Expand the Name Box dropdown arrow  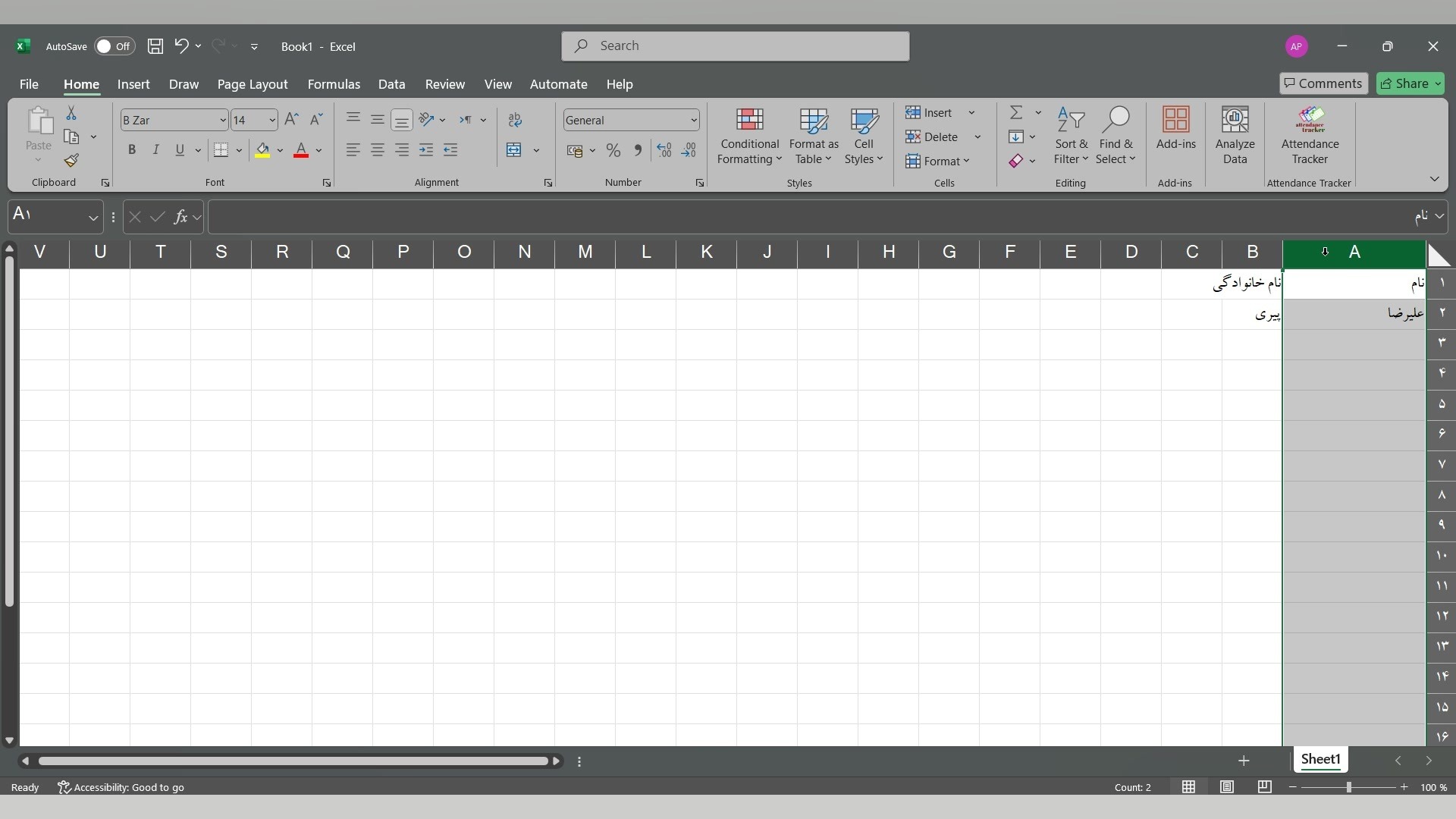point(93,218)
